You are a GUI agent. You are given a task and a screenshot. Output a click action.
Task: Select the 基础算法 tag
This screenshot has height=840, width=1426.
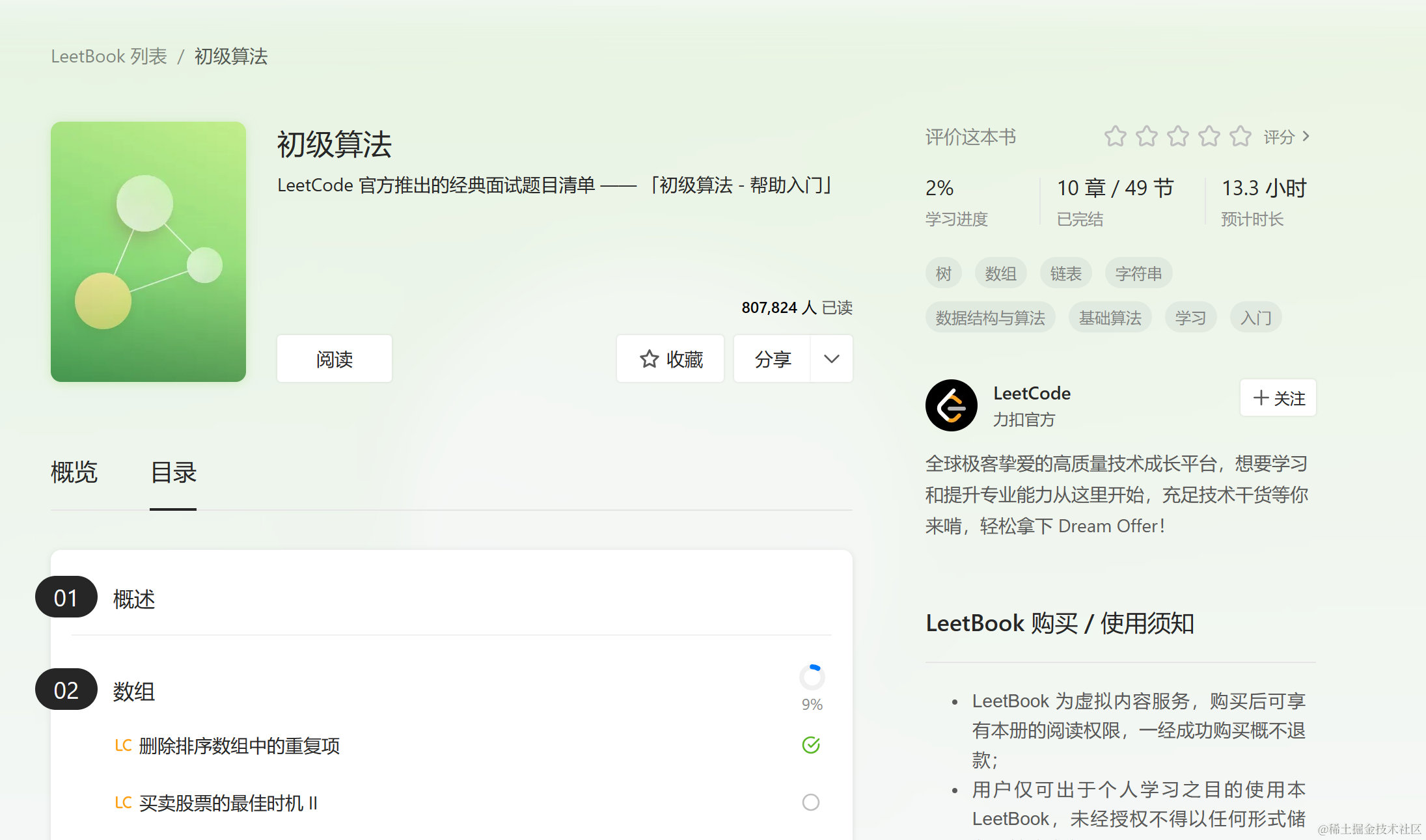[x=1110, y=318]
